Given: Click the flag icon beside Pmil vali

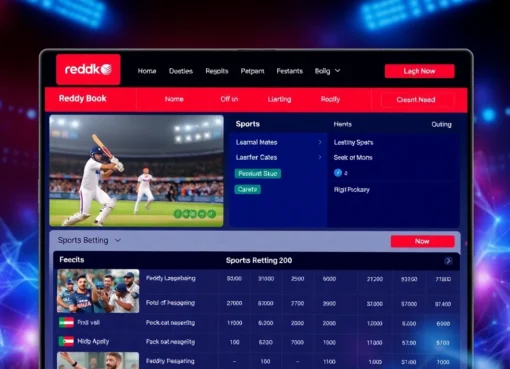Looking at the screenshot, I should click(66, 323).
